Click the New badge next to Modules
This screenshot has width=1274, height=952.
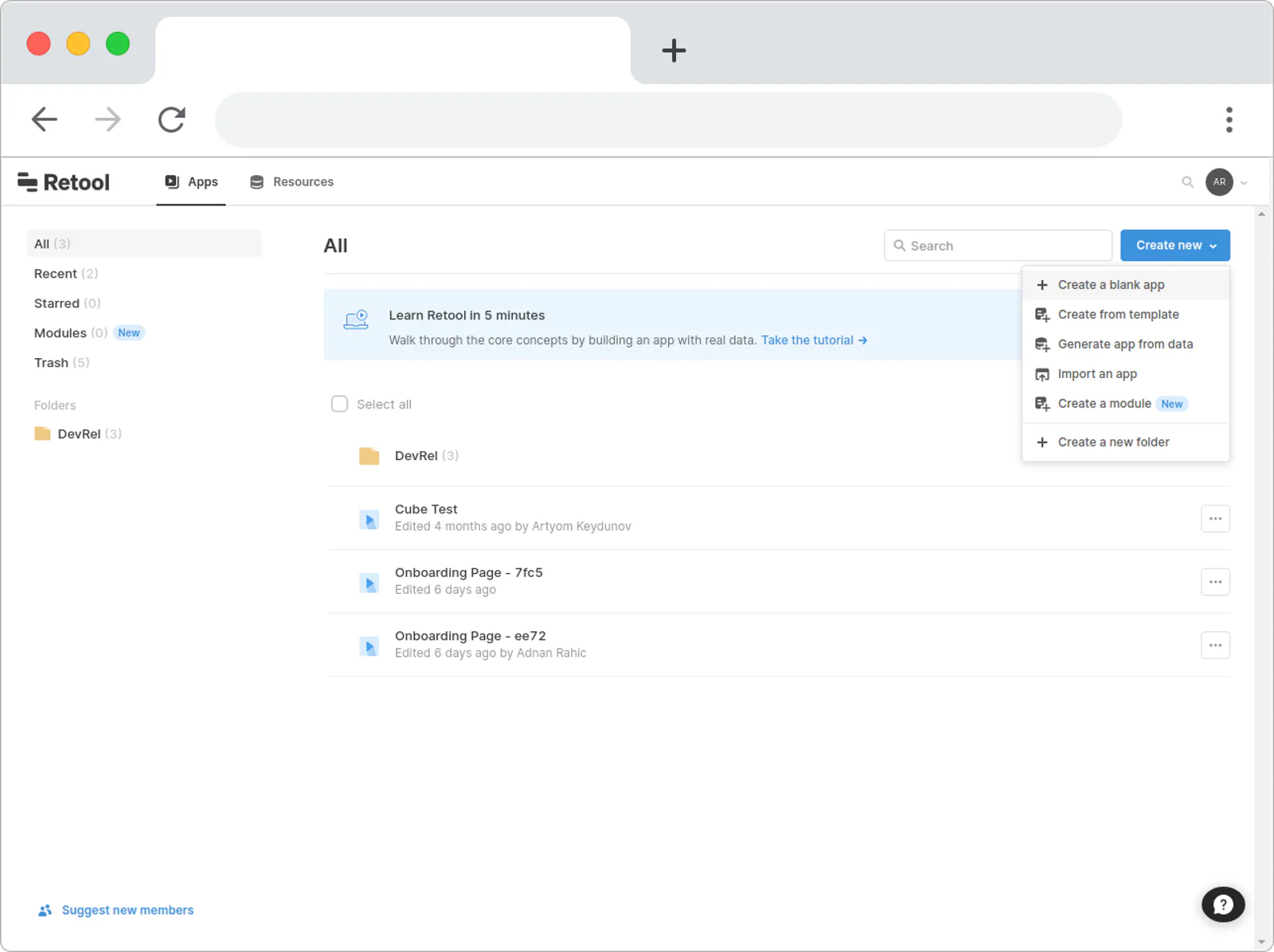tap(129, 333)
